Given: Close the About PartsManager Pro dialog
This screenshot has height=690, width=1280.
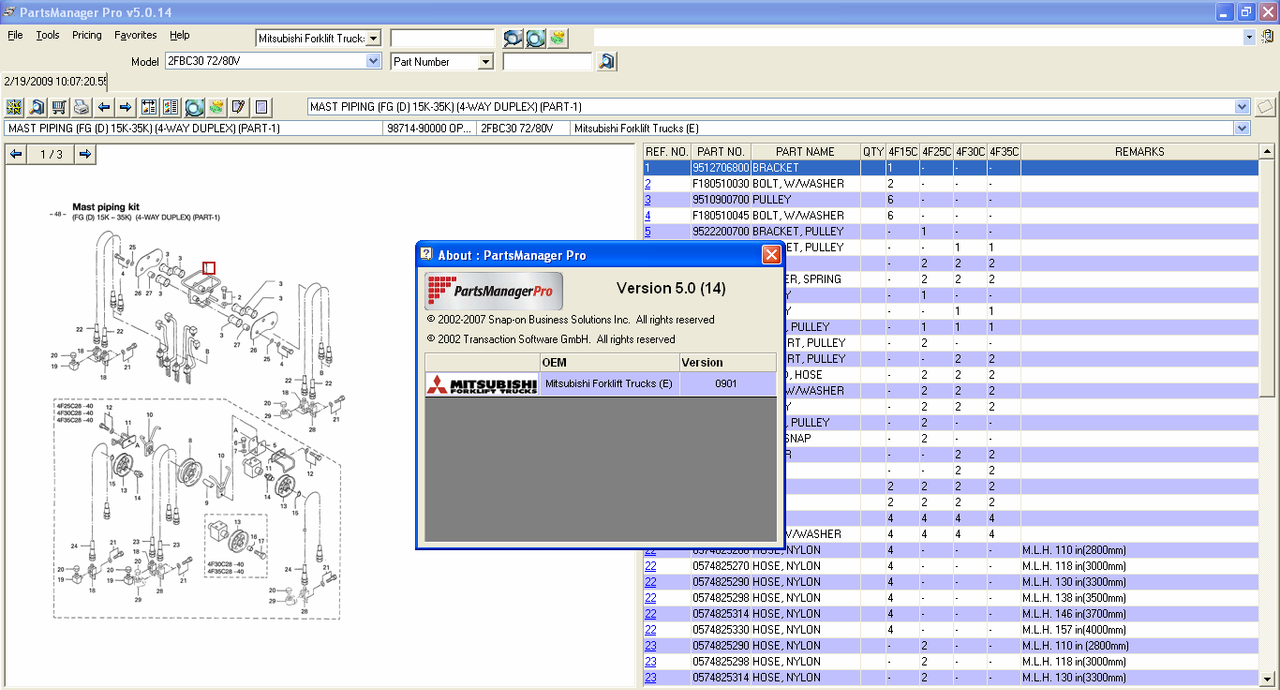Looking at the screenshot, I should (771, 255).
